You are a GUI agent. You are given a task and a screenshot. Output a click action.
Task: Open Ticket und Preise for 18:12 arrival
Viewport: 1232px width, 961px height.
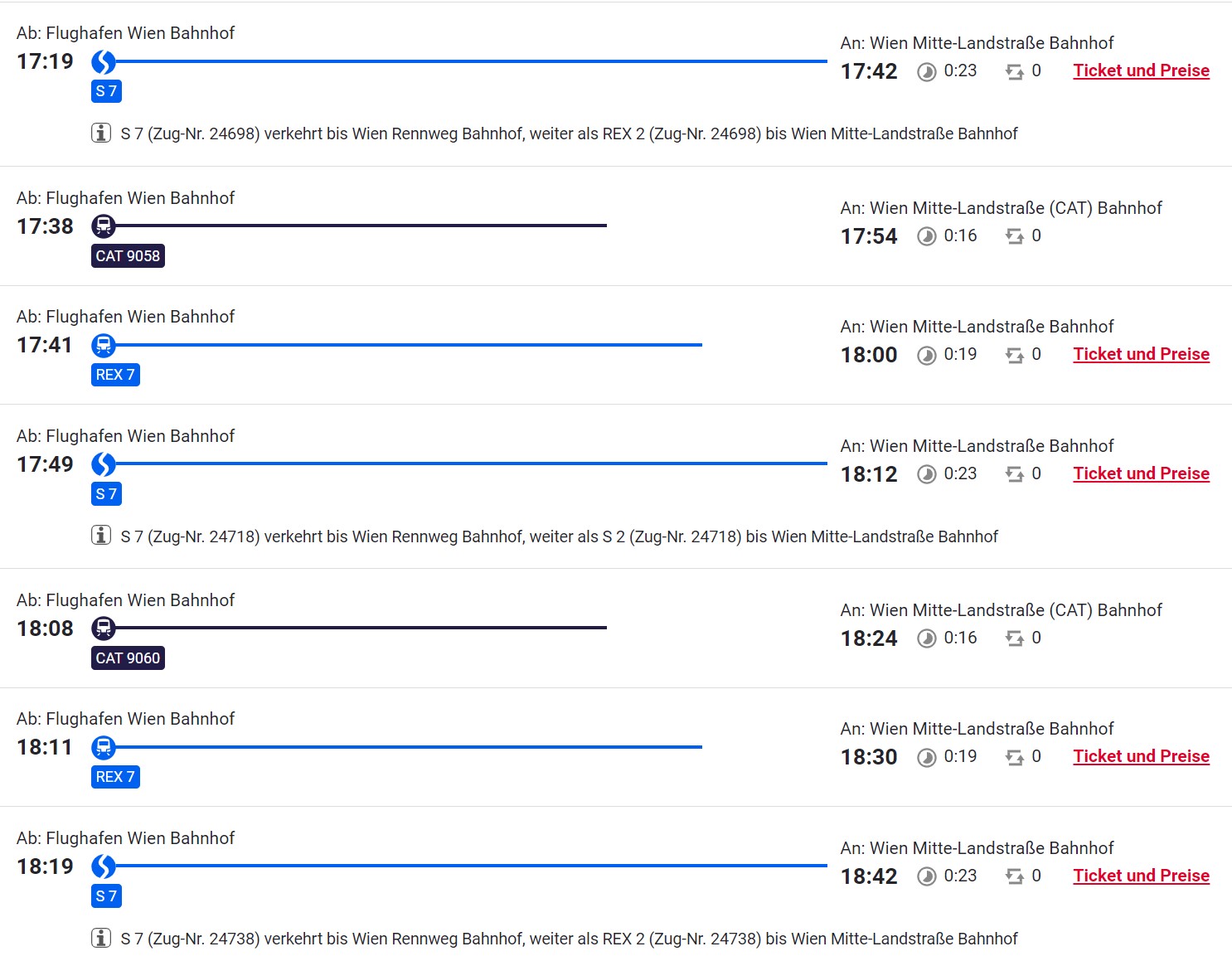click(x=1141, y=473)
